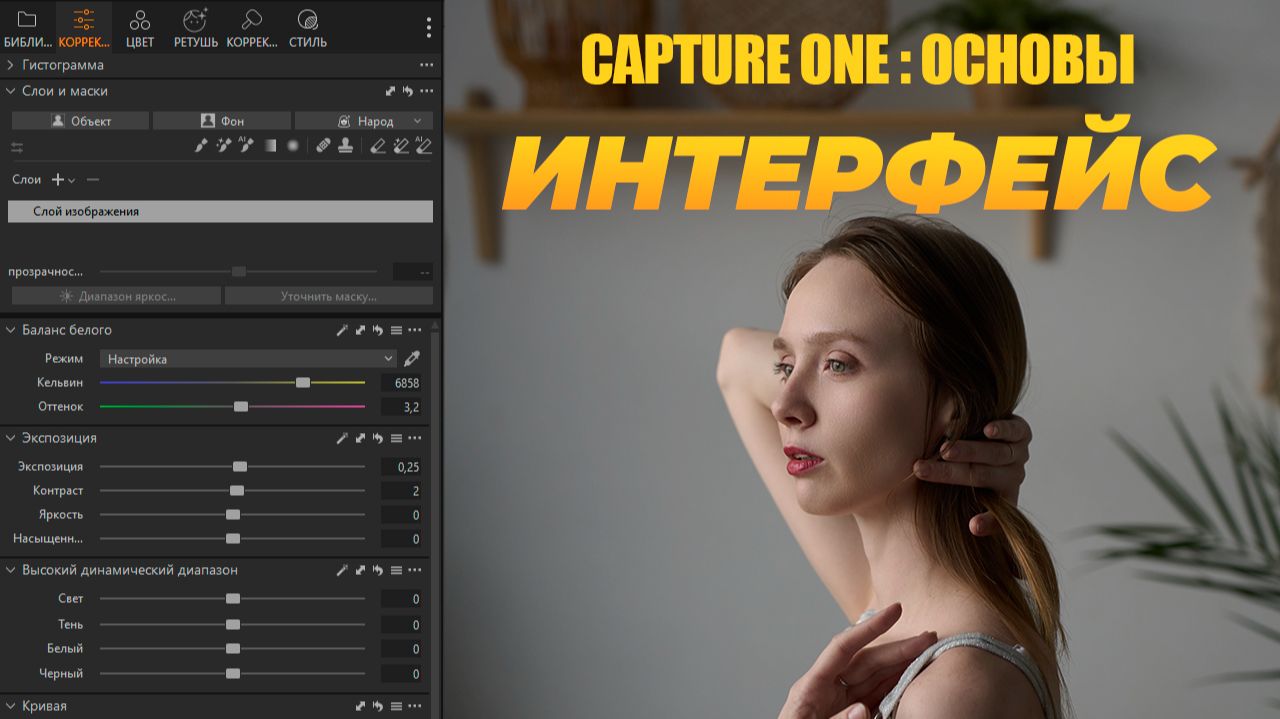Add a new layer with plus
Image resolution: width=1280 pixels, height=719 pixels.
coord(57,180)
